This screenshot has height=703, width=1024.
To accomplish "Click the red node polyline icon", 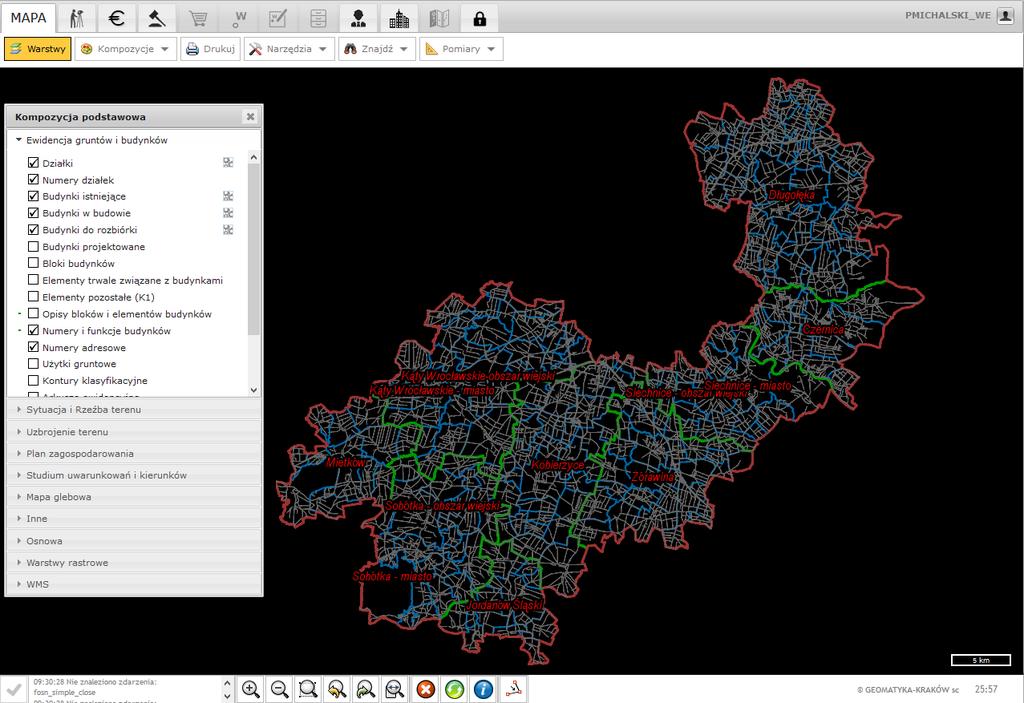I will click(x=514, y=689).
